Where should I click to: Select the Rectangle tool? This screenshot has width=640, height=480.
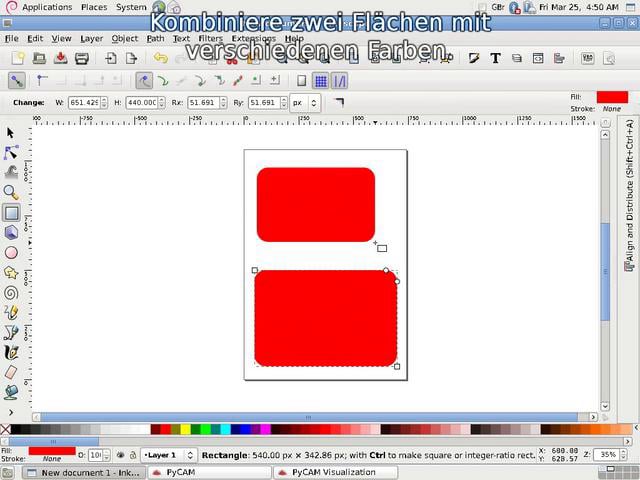click(11, 213)
